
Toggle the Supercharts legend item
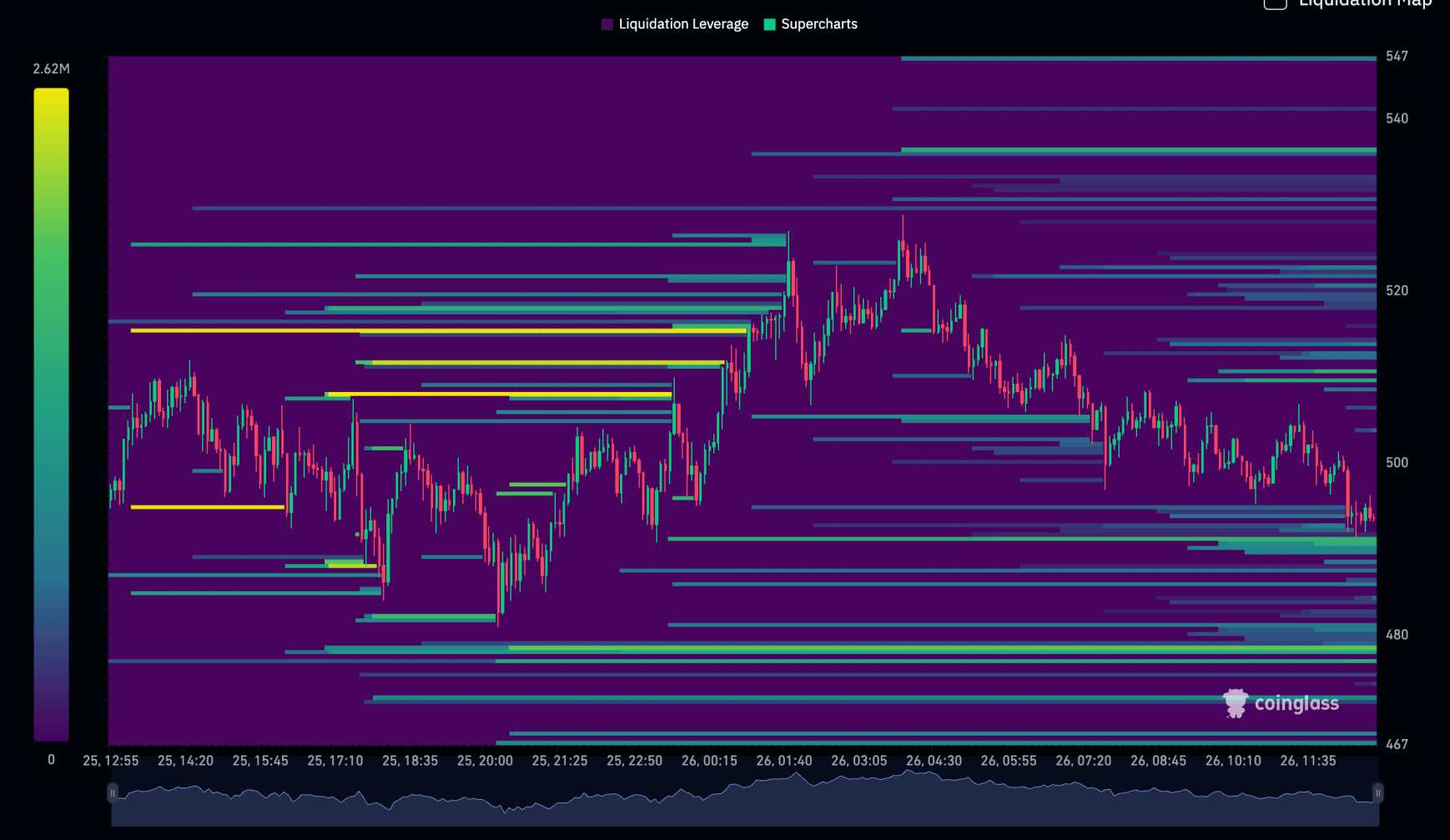pos(818,23)
